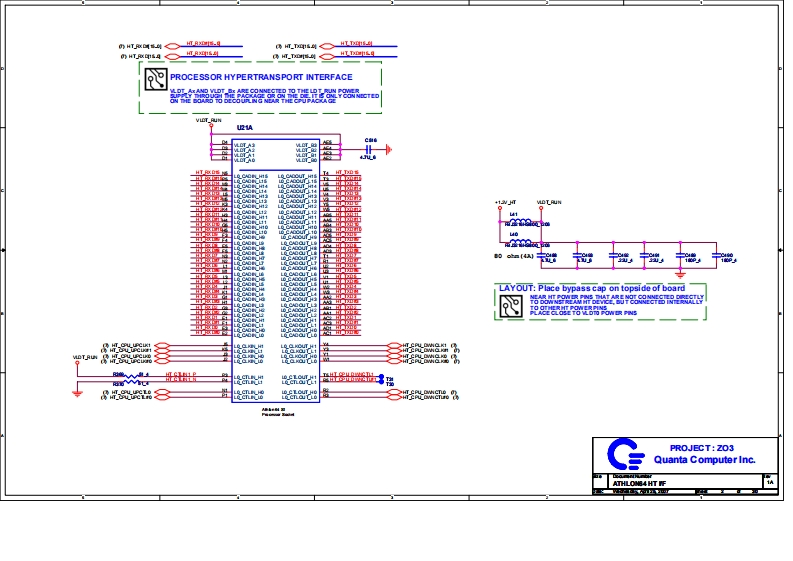Click the PROCESSOR HYPERTRANSPORT INTERFACE heading

pyautogui.click(x=261, y=76)
